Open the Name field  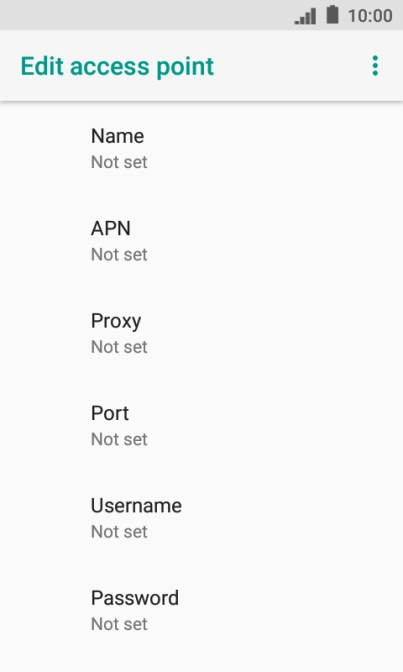[x=202, y=149]
